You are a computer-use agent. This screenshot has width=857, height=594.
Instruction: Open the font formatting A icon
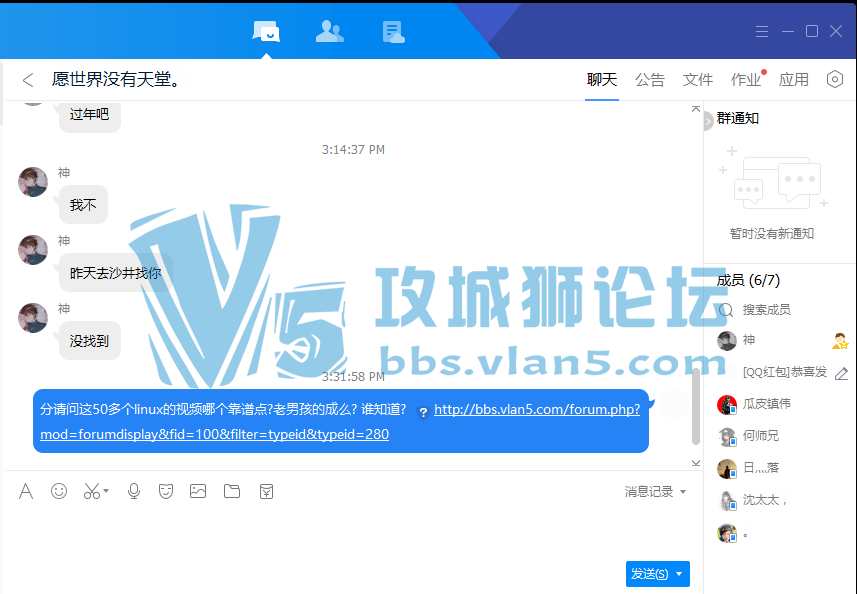point(26,491)
